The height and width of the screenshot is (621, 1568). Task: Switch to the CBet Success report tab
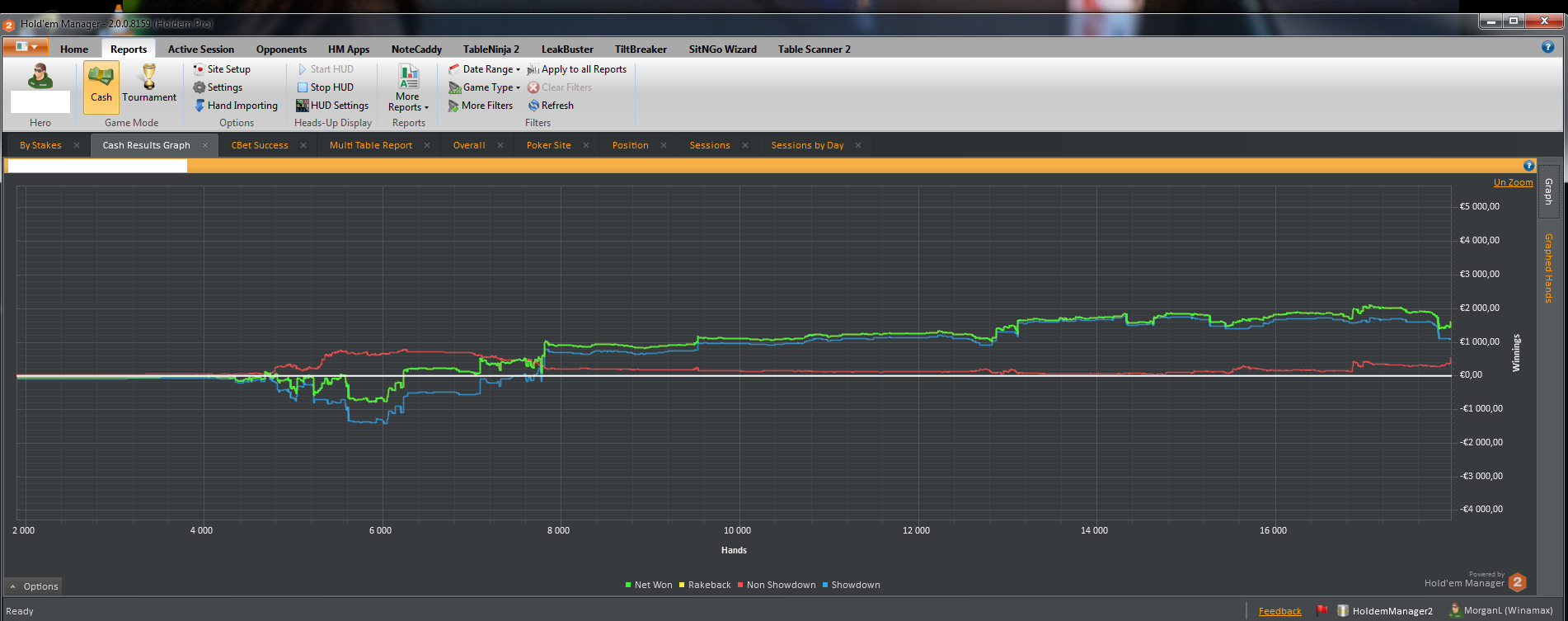(260, 145)
